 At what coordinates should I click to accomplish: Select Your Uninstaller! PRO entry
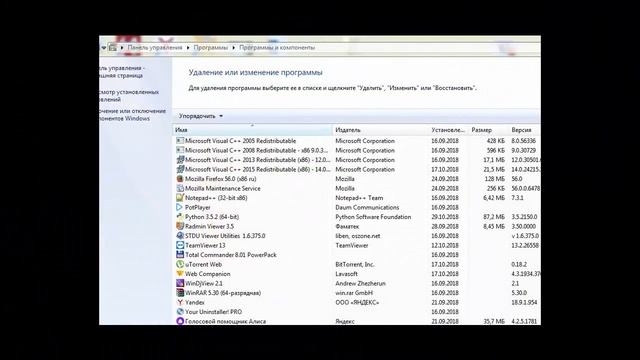[213, 312]
